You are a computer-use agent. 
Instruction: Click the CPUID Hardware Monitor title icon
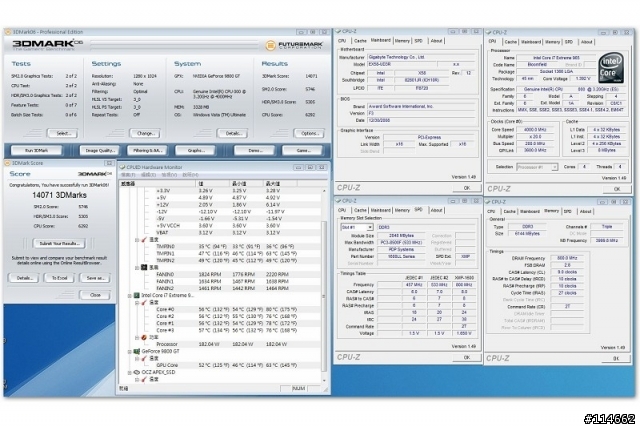(x=122, y=167)
